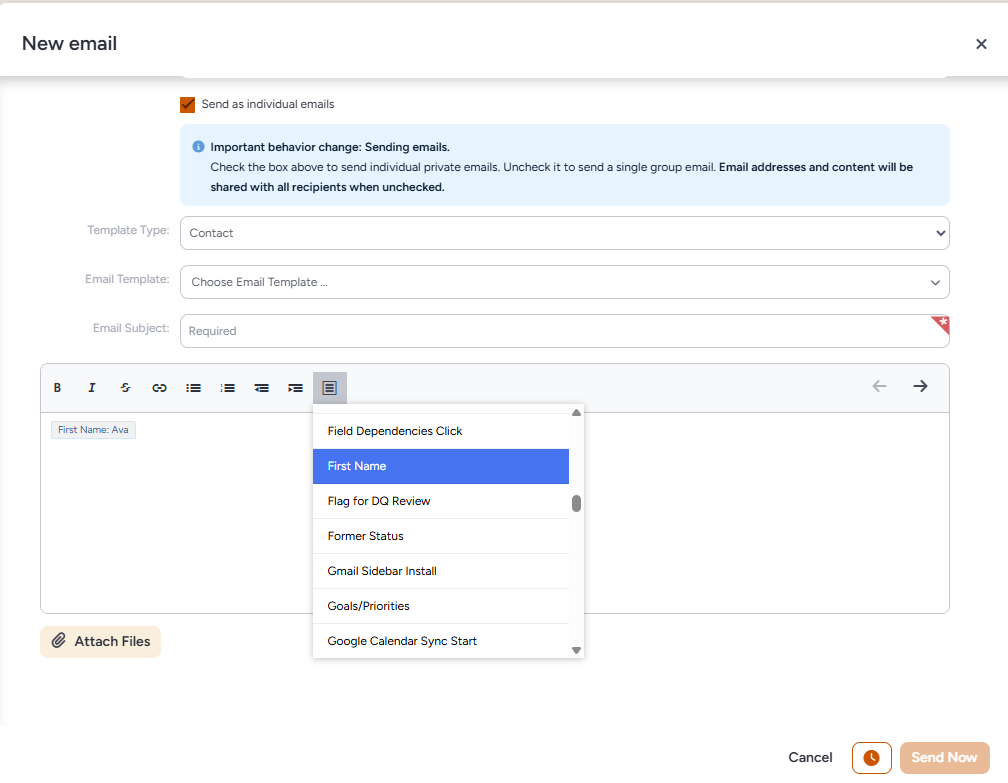1008x783 pixels.
Task: Insert a numbered list
Action: (x=228, y=388)
